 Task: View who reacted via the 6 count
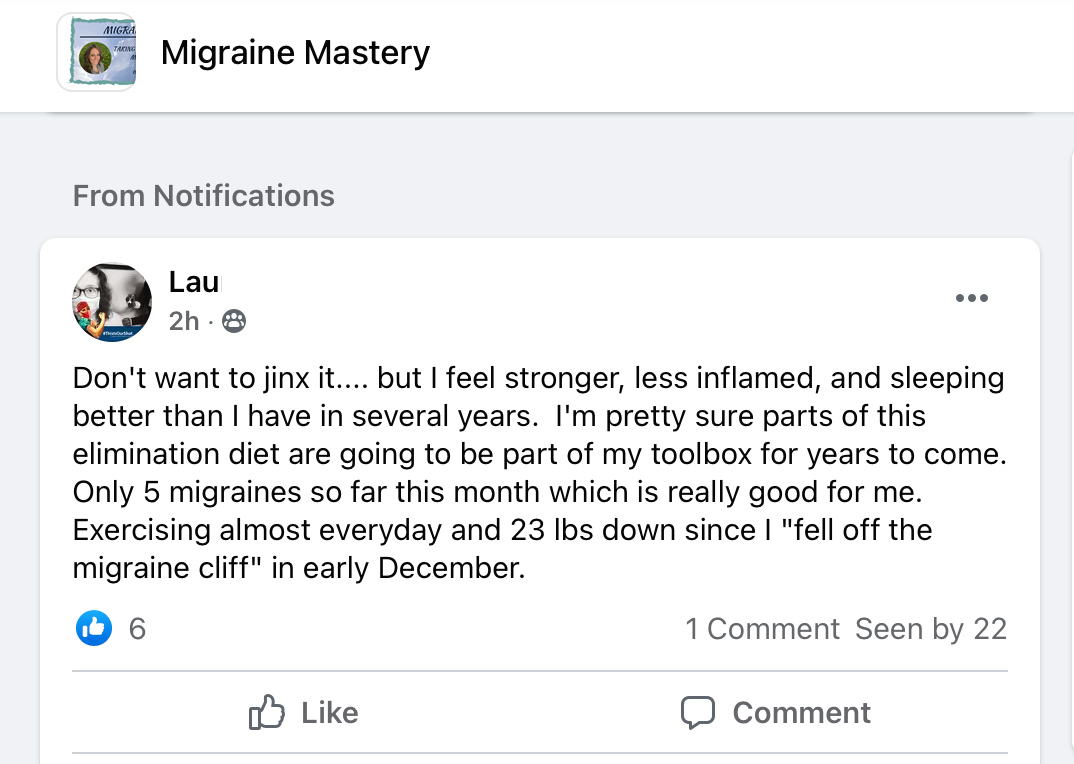pos(138,628)
